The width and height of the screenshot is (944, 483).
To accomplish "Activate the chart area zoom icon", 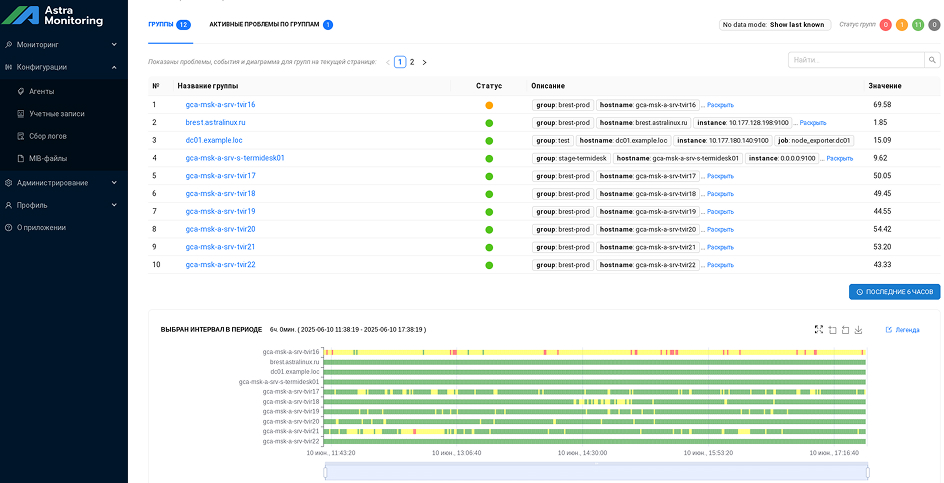I will pos(832,329).
